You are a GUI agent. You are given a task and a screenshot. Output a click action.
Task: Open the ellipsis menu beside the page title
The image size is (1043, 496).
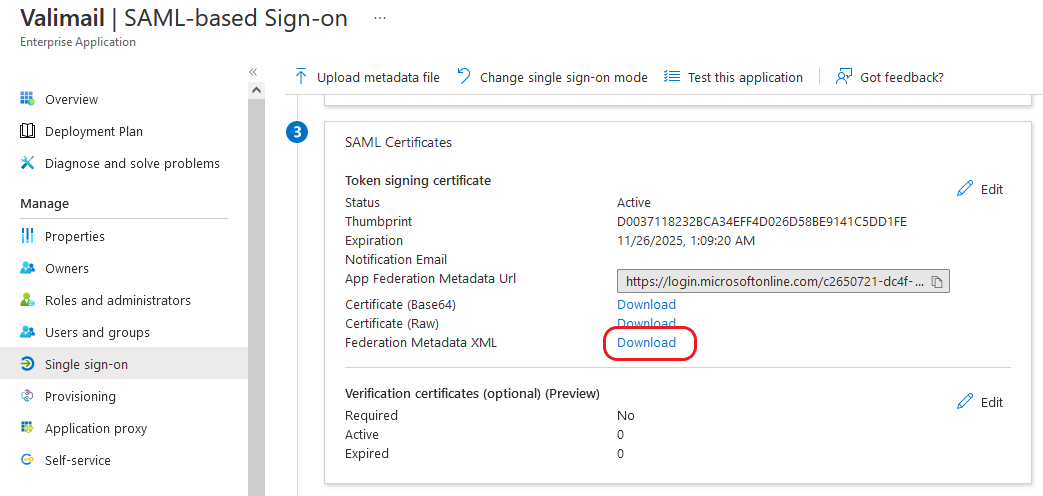[x=380, y=18]
